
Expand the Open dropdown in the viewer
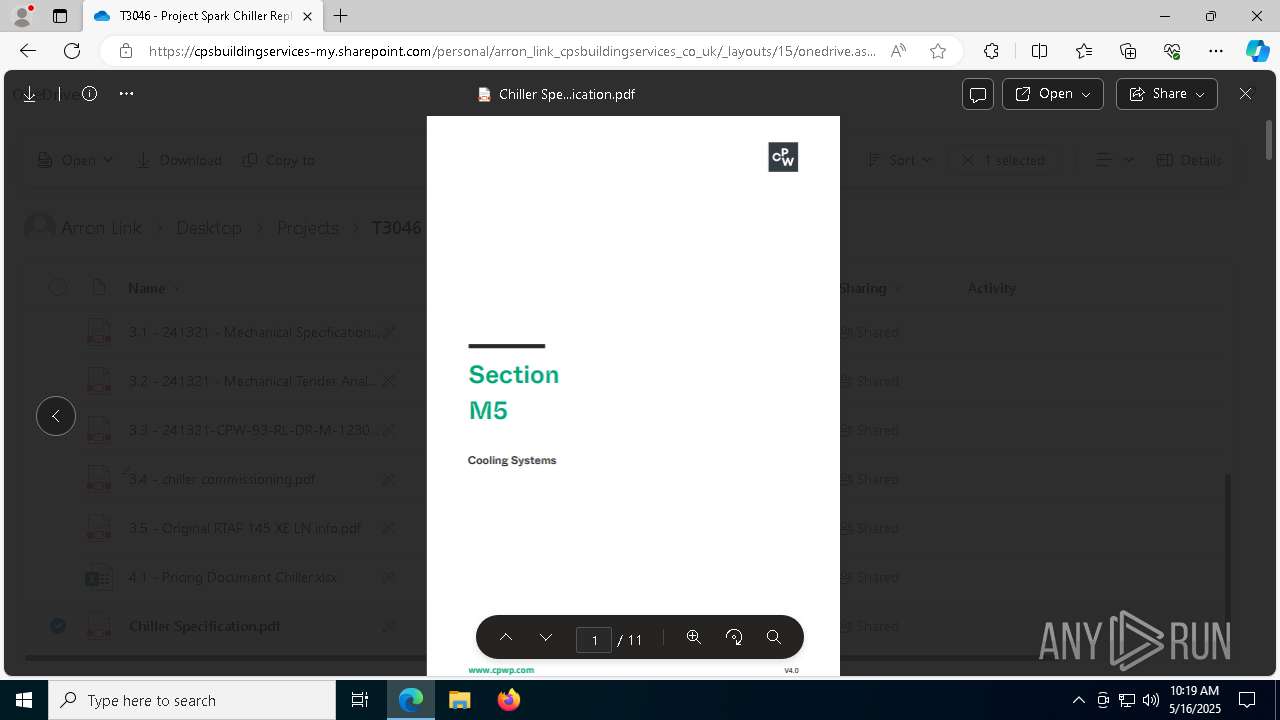tap(1053, 94)
